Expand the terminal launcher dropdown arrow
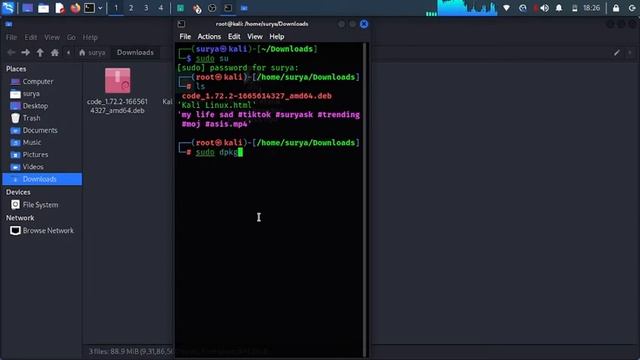Image resolution: width=640 pixels, height=360 pixels. [100, 8]
